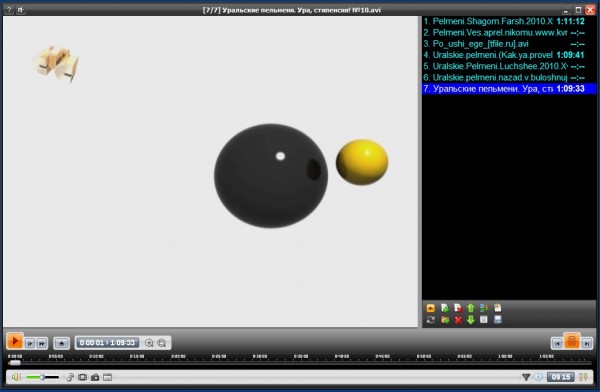Delete the playlist item with the red X icon
Image resolution: width=600 pixels, height=392 pixels.
coord(458,320)
